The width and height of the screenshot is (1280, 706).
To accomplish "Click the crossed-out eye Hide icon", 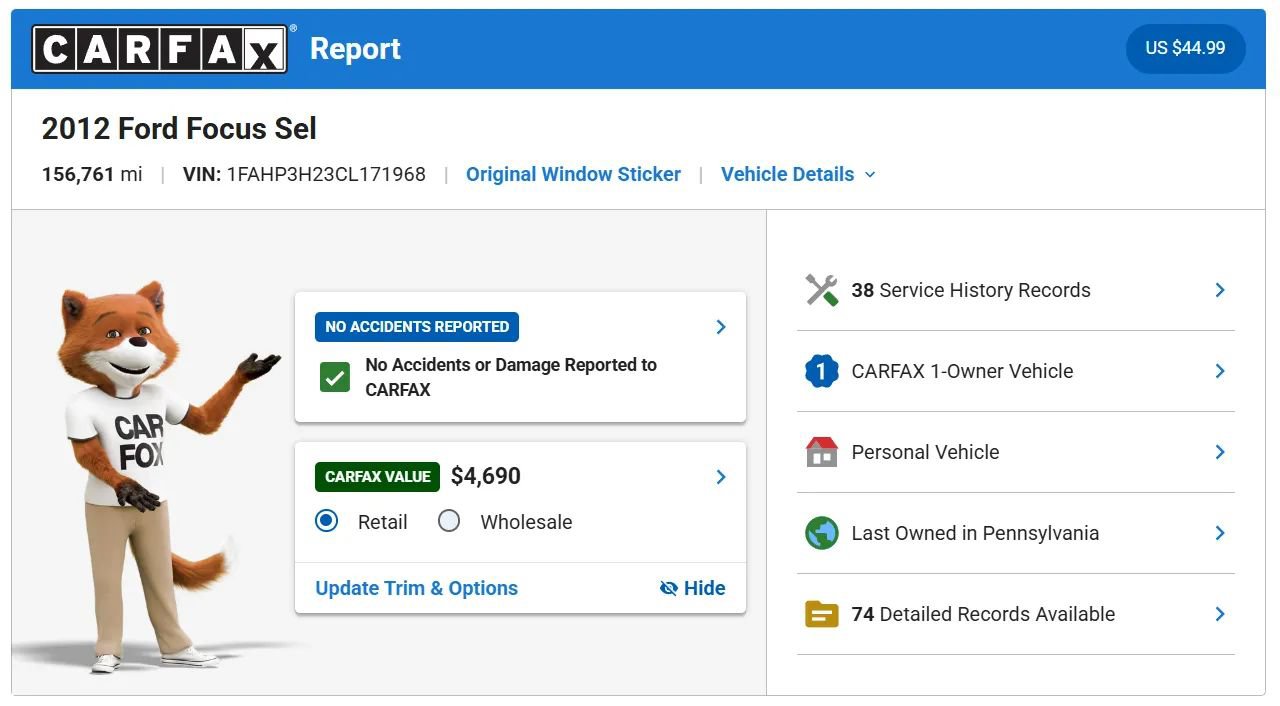I will click(x=669, y=588).
